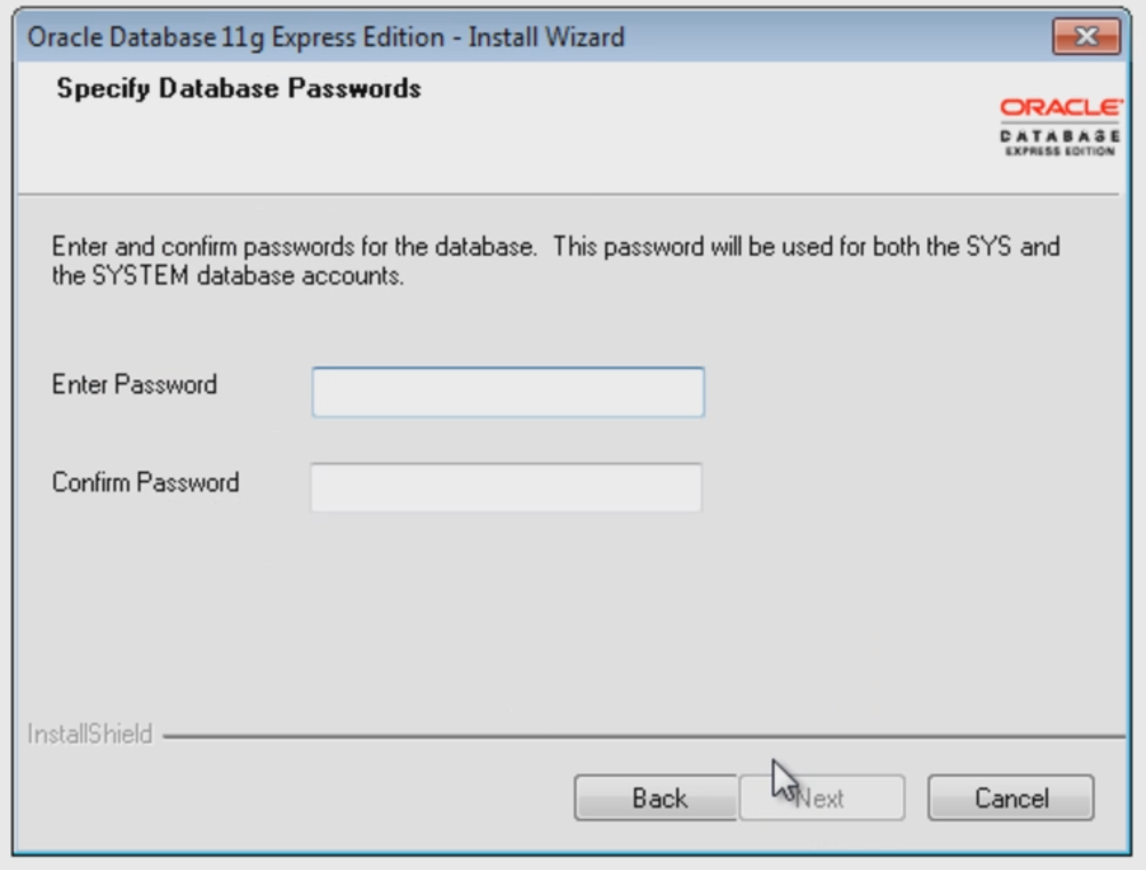Go back with the Back button

click(x=656, y=798)
